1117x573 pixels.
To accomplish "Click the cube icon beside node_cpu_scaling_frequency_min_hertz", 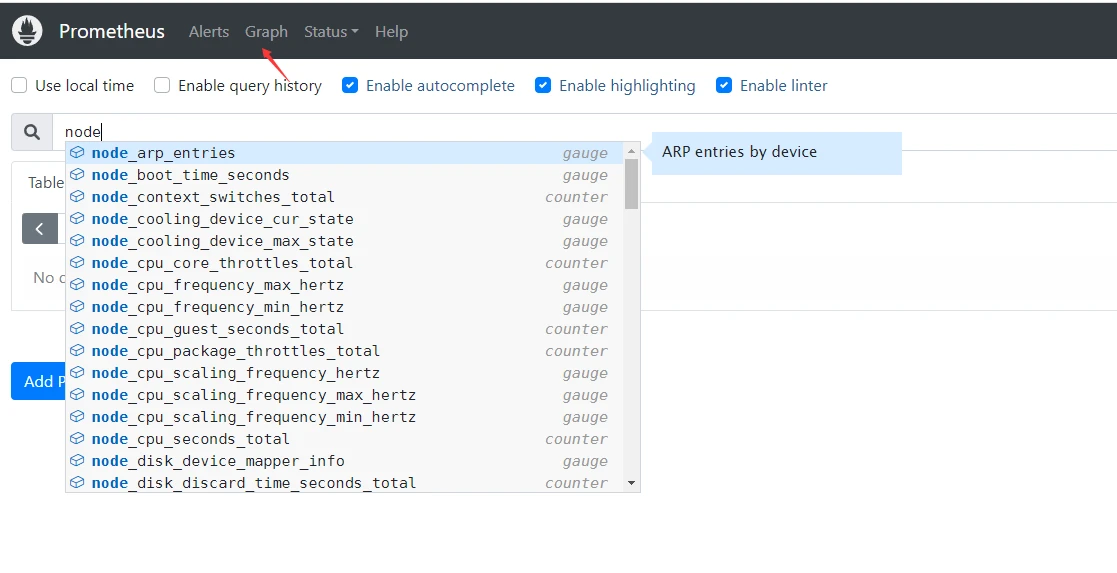I will click(77, 417).
